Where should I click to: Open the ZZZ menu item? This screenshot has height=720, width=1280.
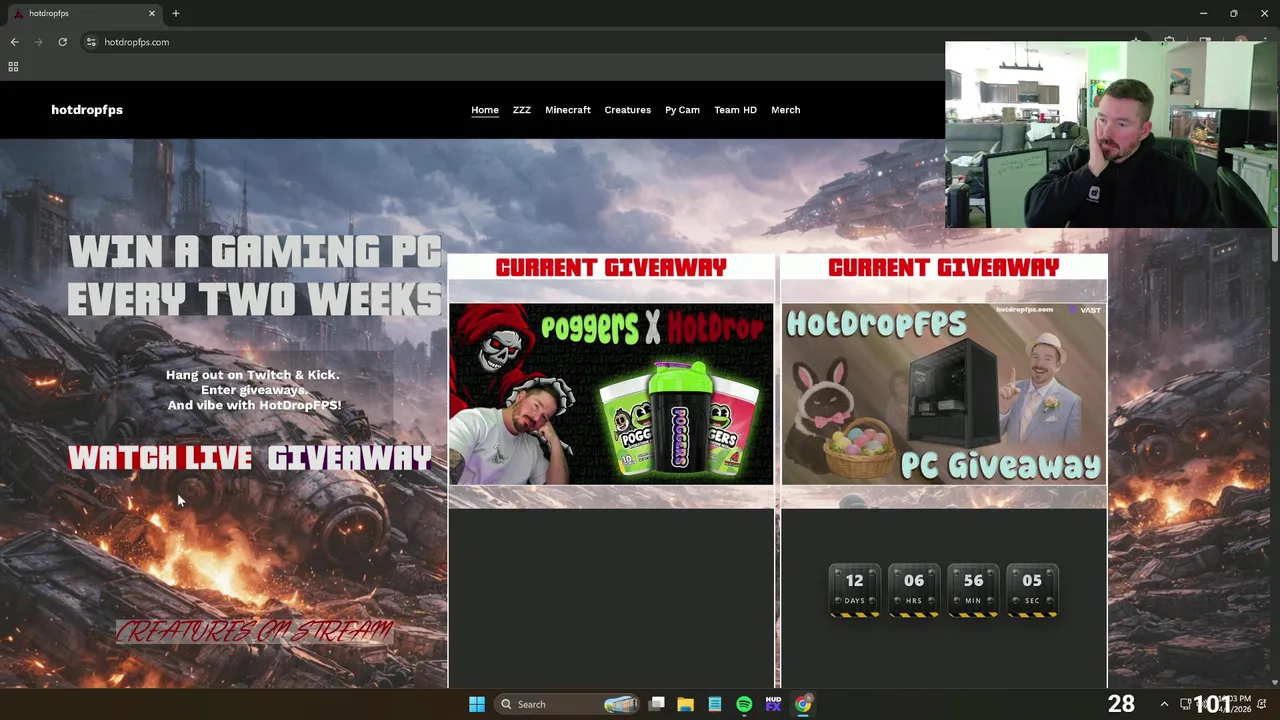(x=522, y=110)
